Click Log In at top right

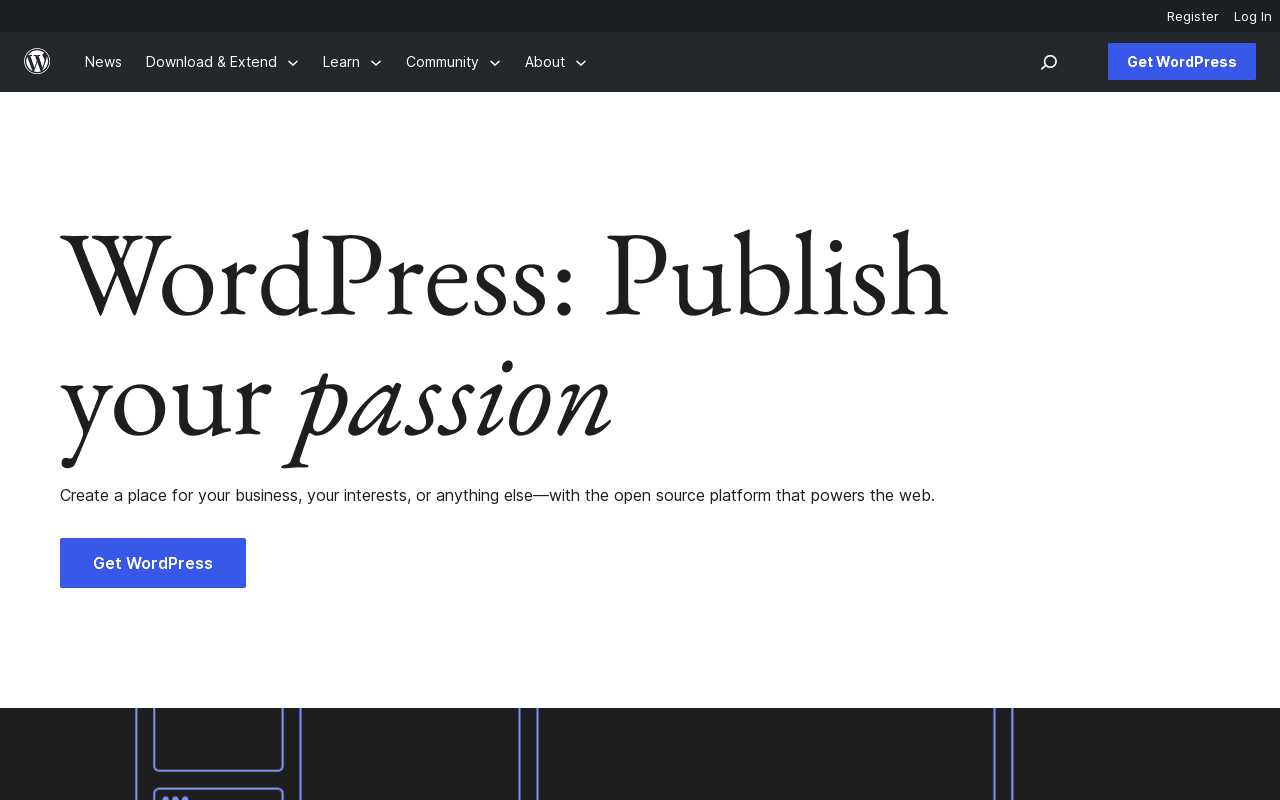[1253, 15]
